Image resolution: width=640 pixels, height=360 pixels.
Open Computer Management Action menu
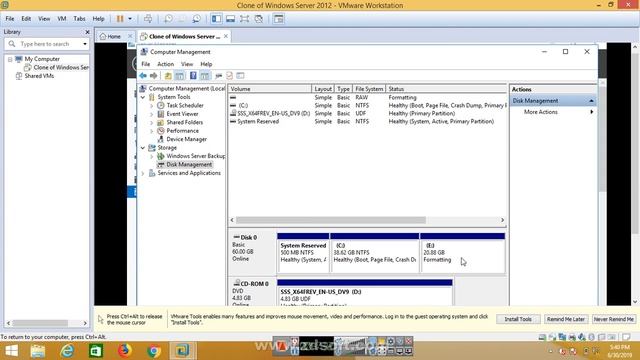click(165, 64)
